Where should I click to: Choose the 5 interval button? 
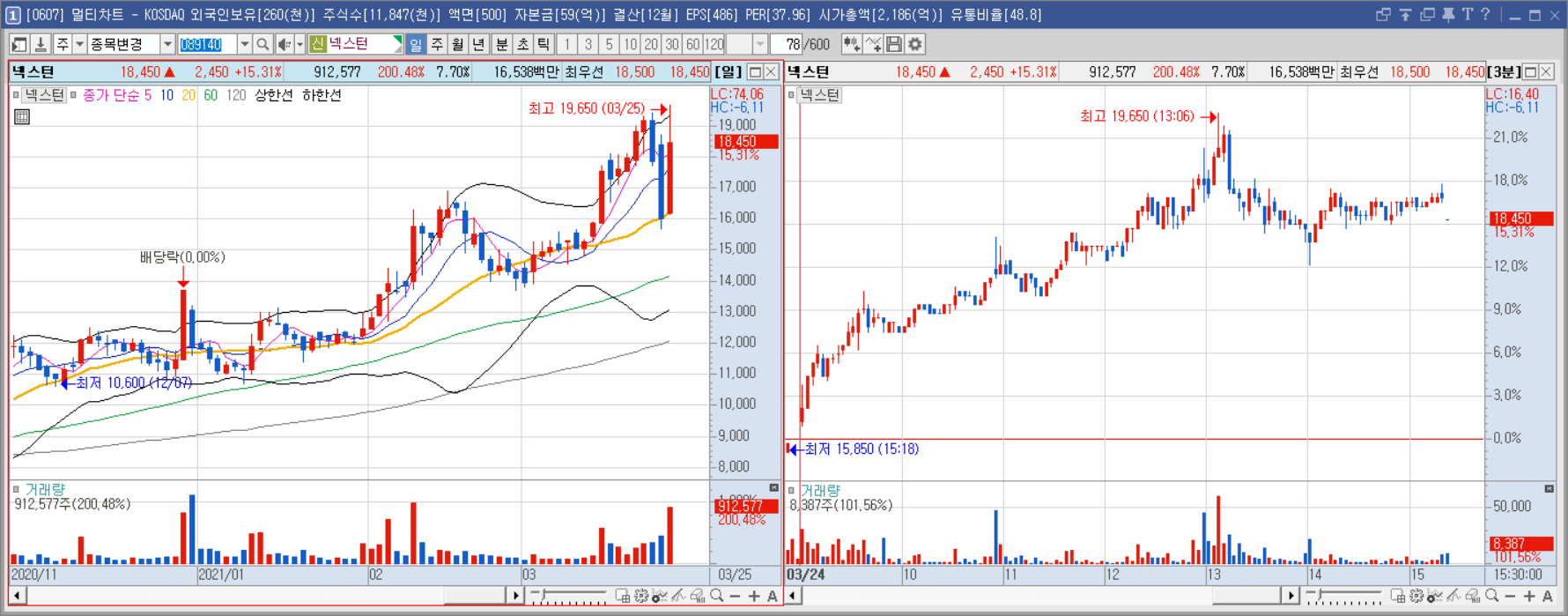click(609, 44)
